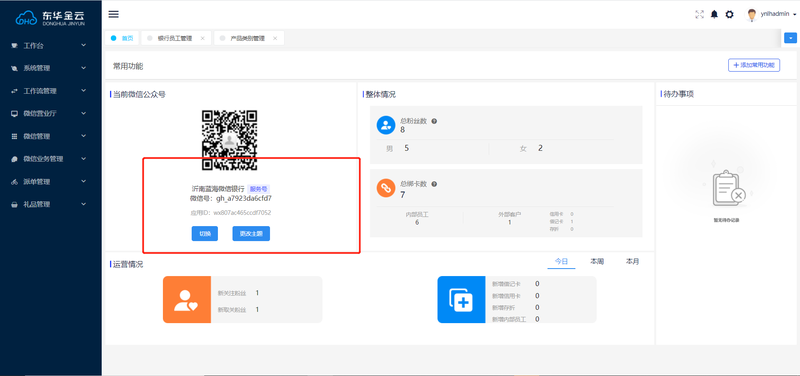Viewport: 800px width, 376px height.
Task: Click the 派单管理 bicycle icon
Action: [x=14, y=182]
